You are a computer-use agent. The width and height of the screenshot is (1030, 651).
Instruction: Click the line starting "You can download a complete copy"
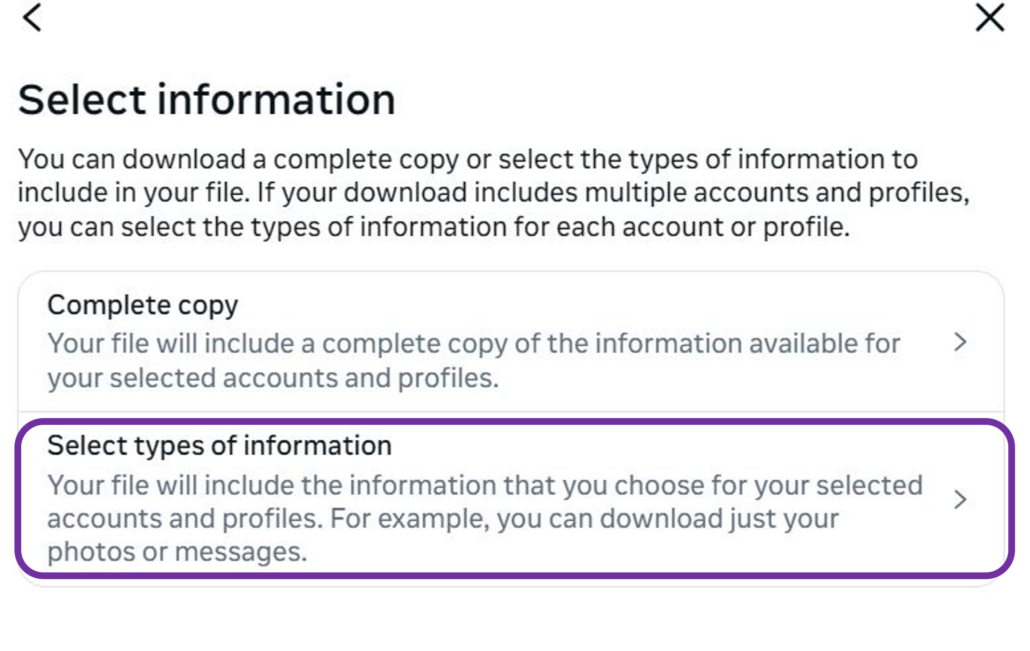tap(468, 160)
